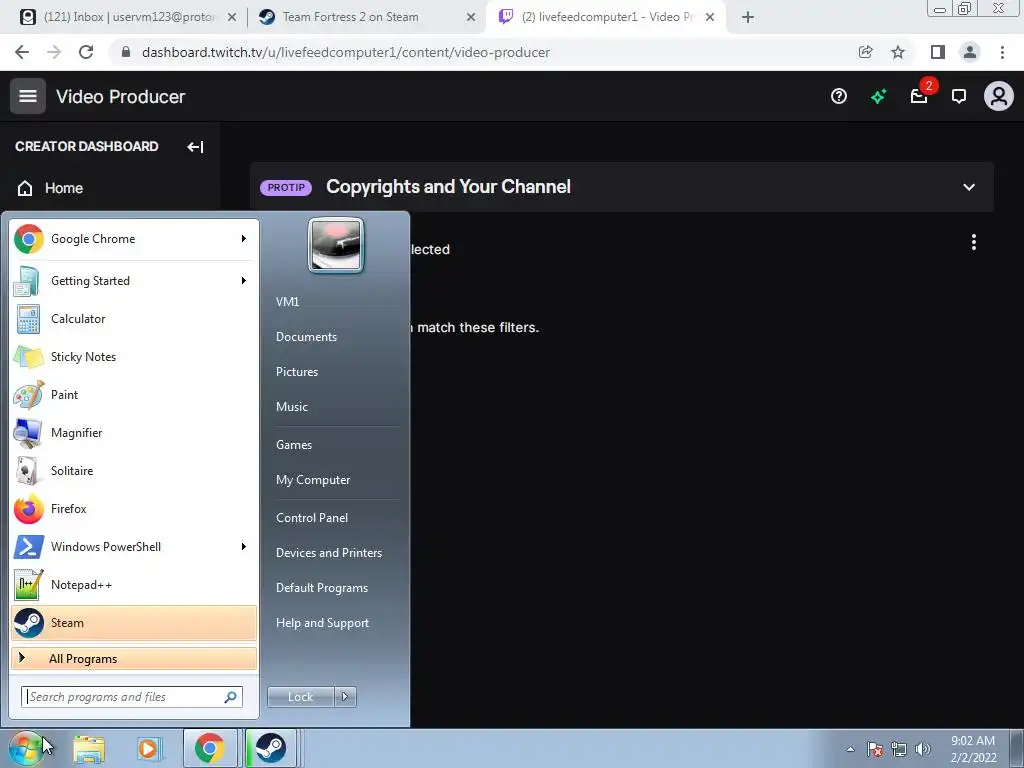Image resolution: width=1024 pixels, height=768 pixels.
Task: Start Solitaire game
Action: 134,471
